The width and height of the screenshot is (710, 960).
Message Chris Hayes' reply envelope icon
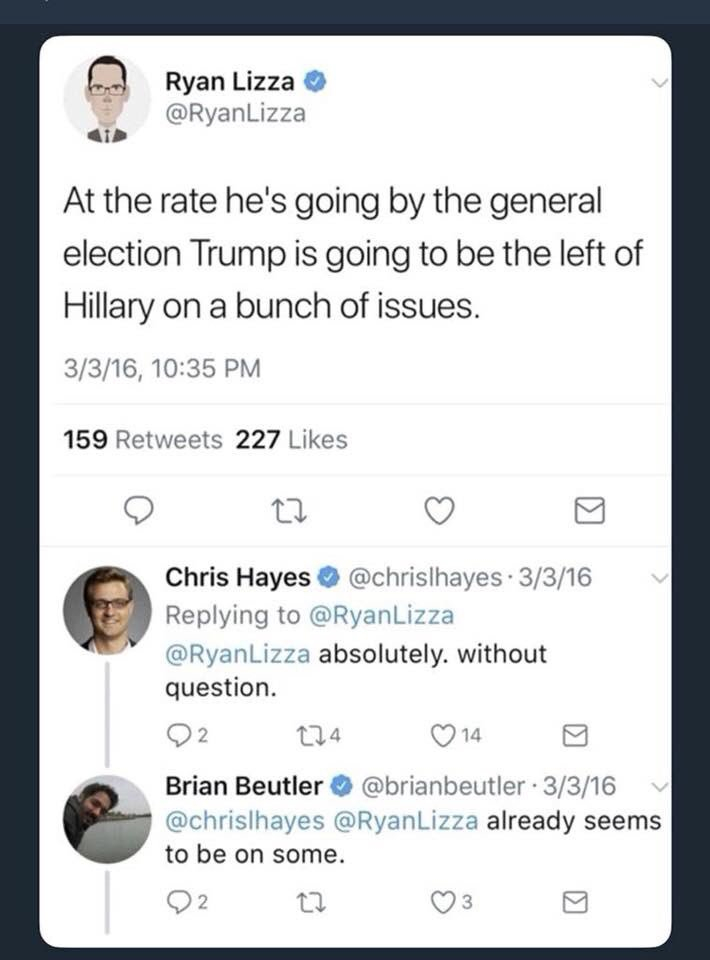click(x=574, y=738)
